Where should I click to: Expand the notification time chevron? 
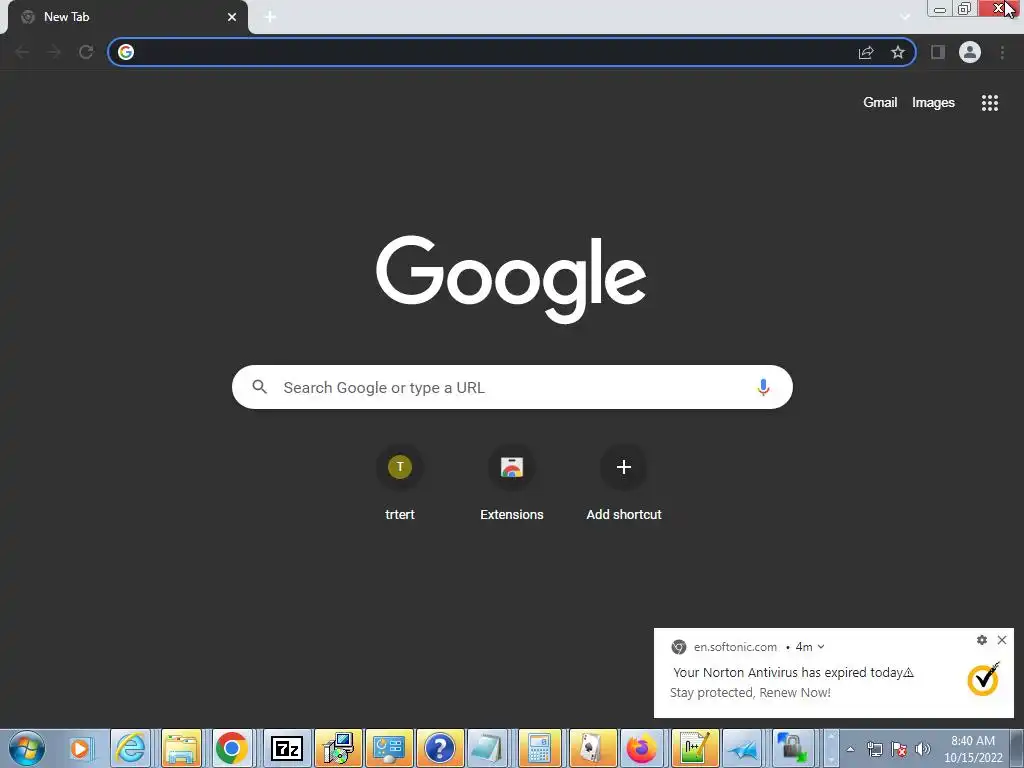821,647
